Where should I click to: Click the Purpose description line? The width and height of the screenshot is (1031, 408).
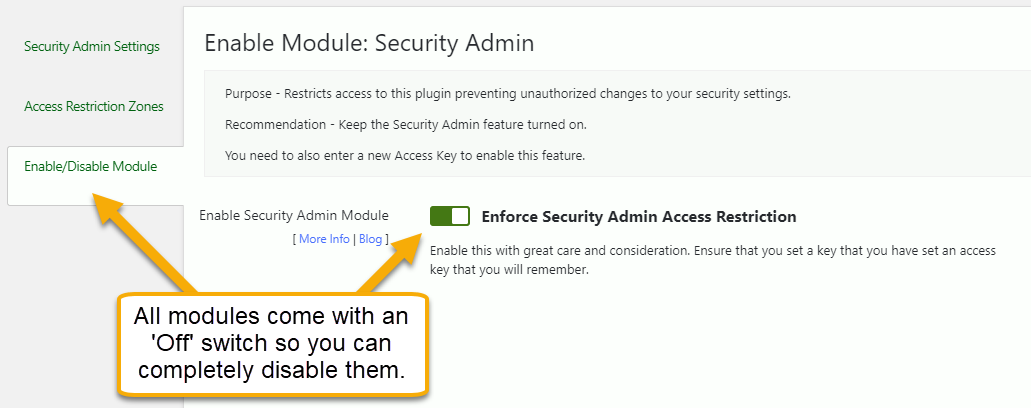pos(507,94)
